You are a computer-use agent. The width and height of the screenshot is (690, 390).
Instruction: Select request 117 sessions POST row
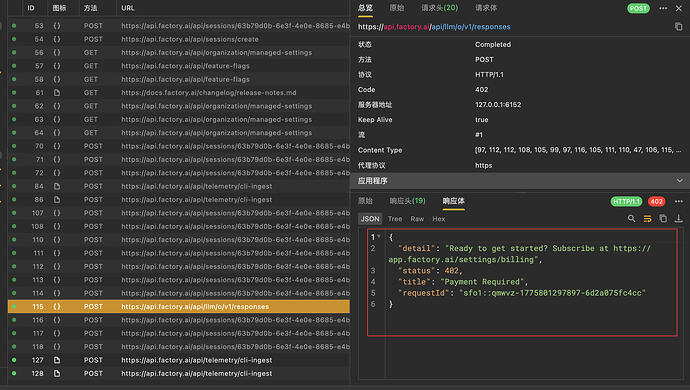179,333
